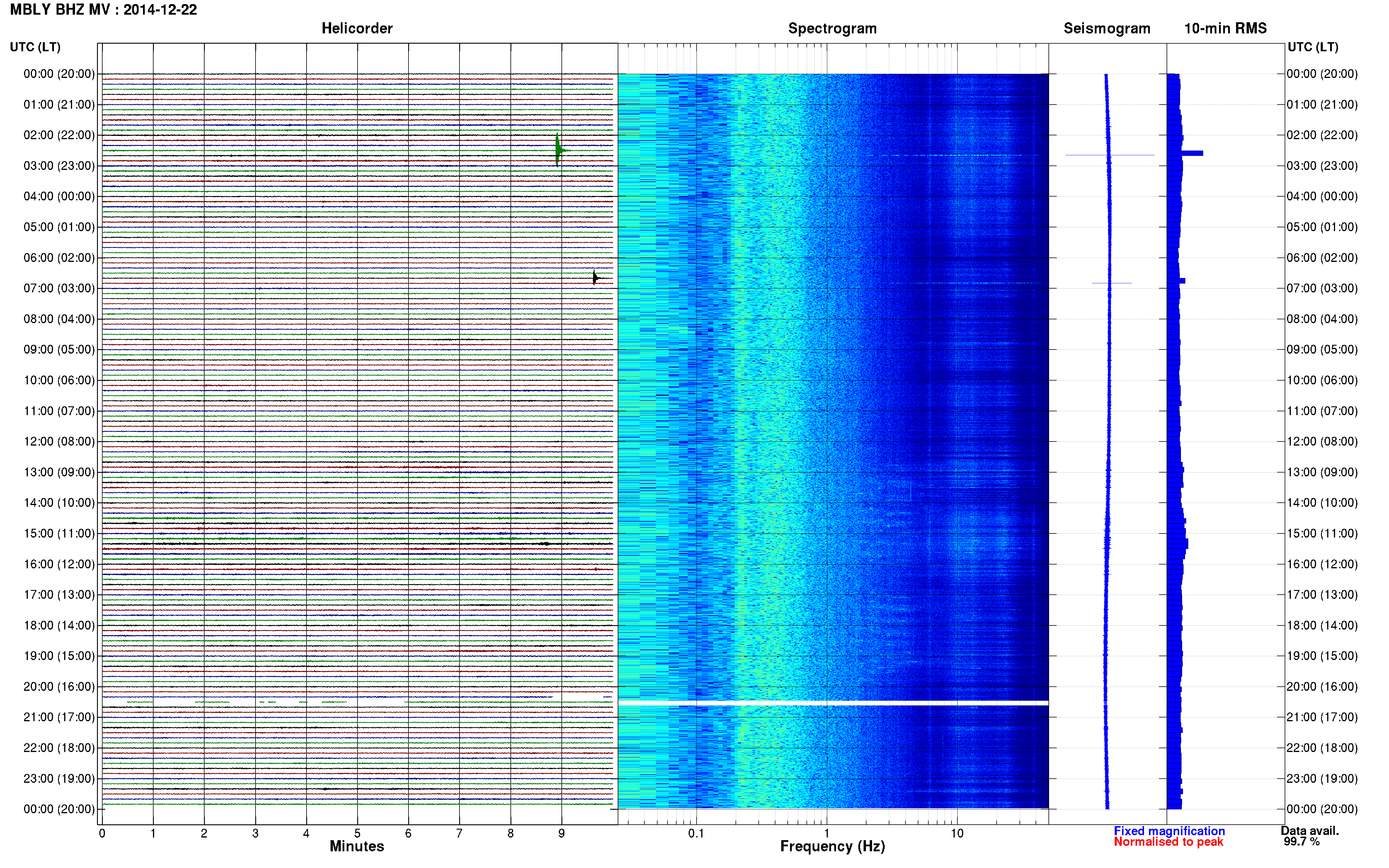
Task: Click the 10 frequency tick label
Action: (957, 833)
